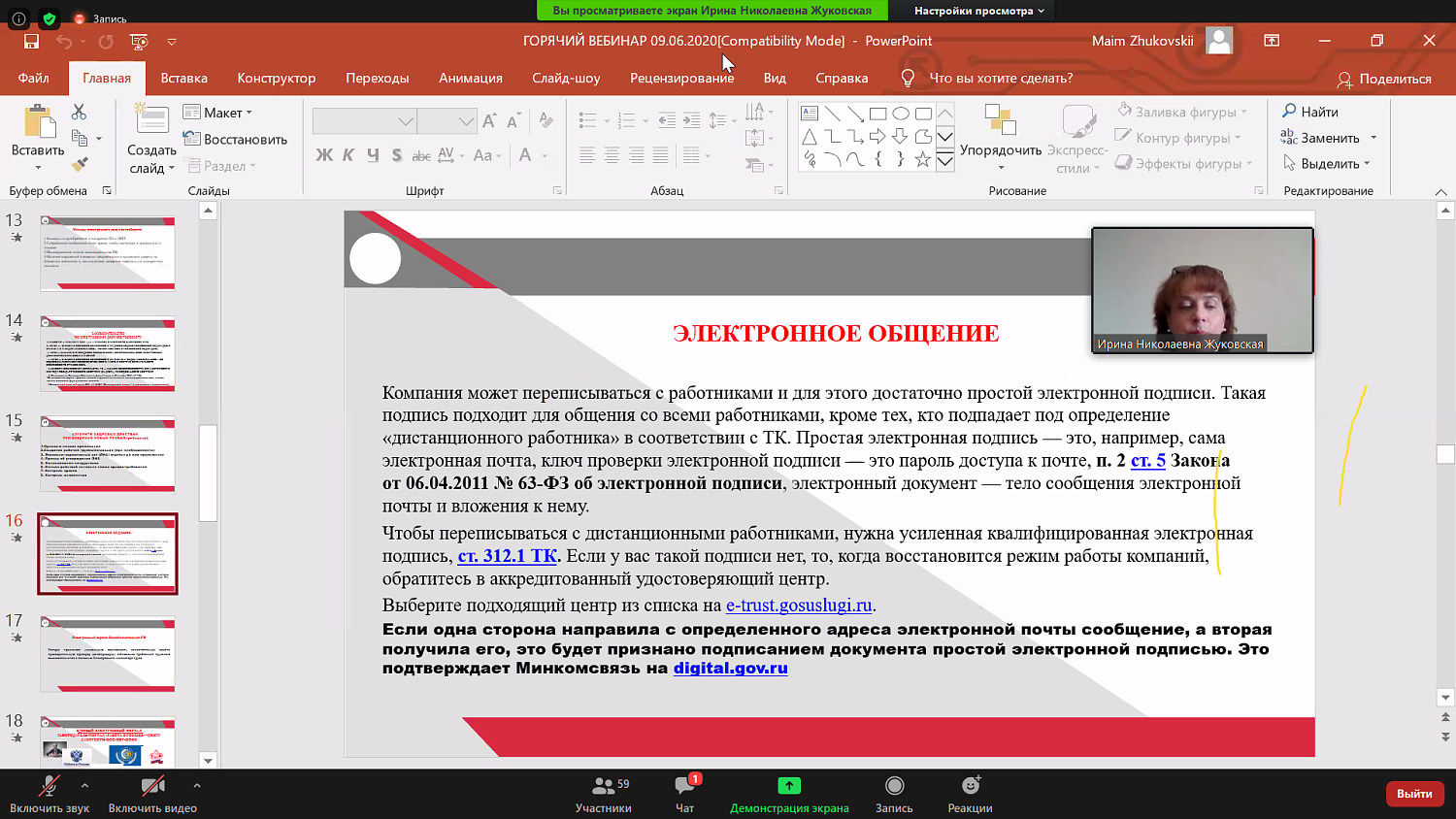Switch to Слайд-шоу ribbon tab
The height and width of the screenshot is (819, 1456).
(x=566, y=78)
